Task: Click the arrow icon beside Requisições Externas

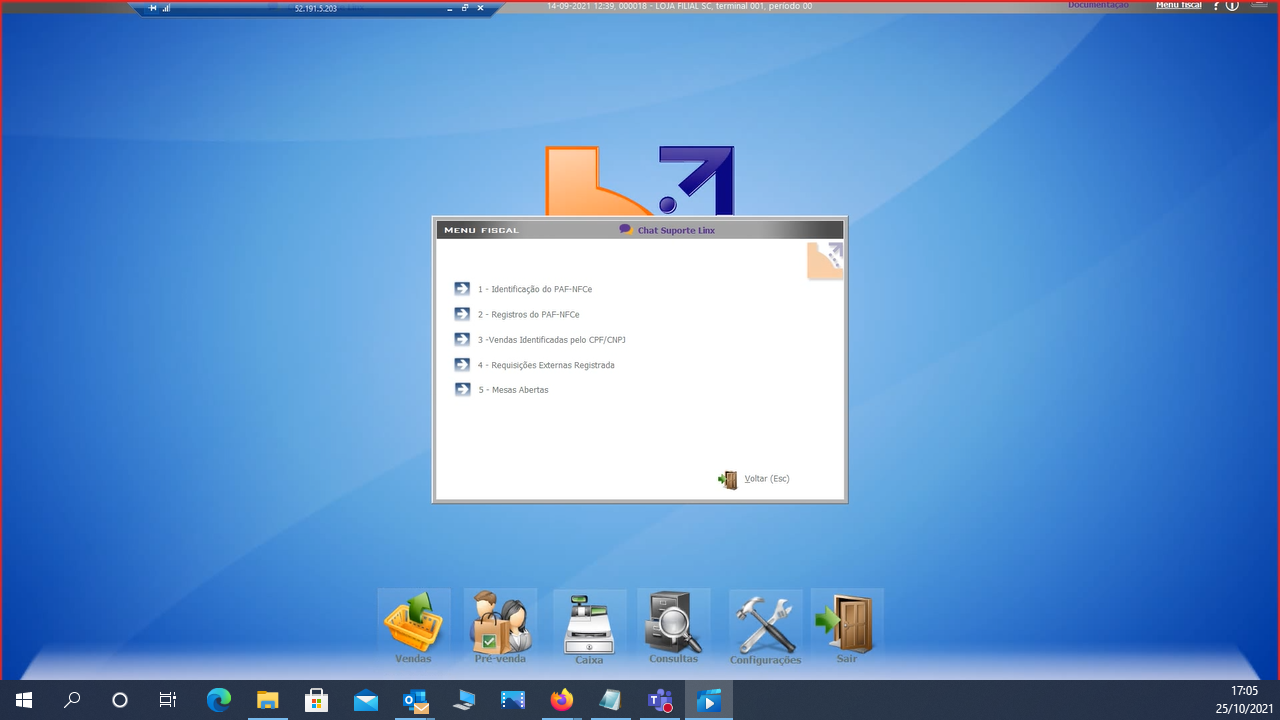Action: tap(462, 365)
